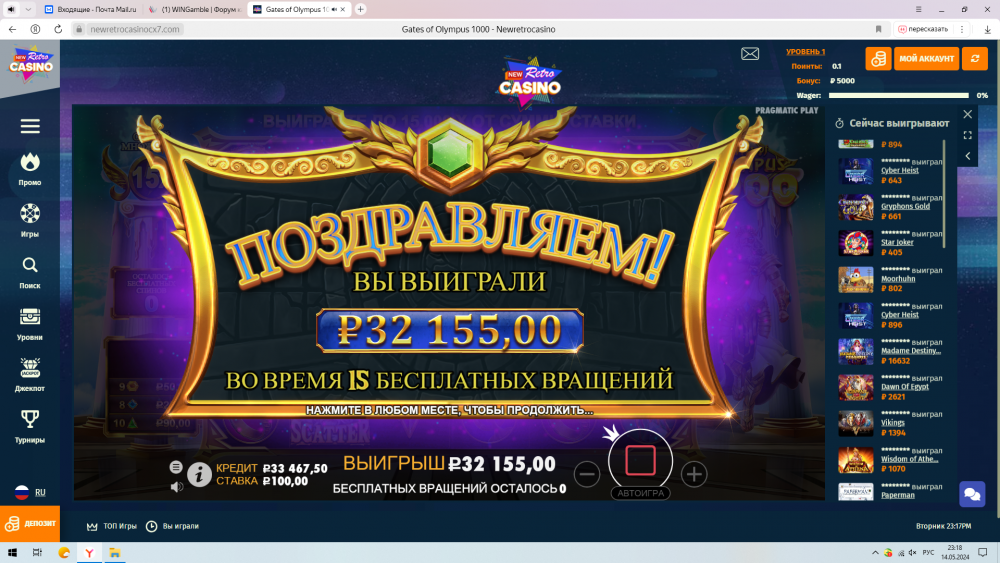The height and width of the screenshot is (563, 1000).
Task: Decrease the bet with the minus button
Action: click(587, 474)
